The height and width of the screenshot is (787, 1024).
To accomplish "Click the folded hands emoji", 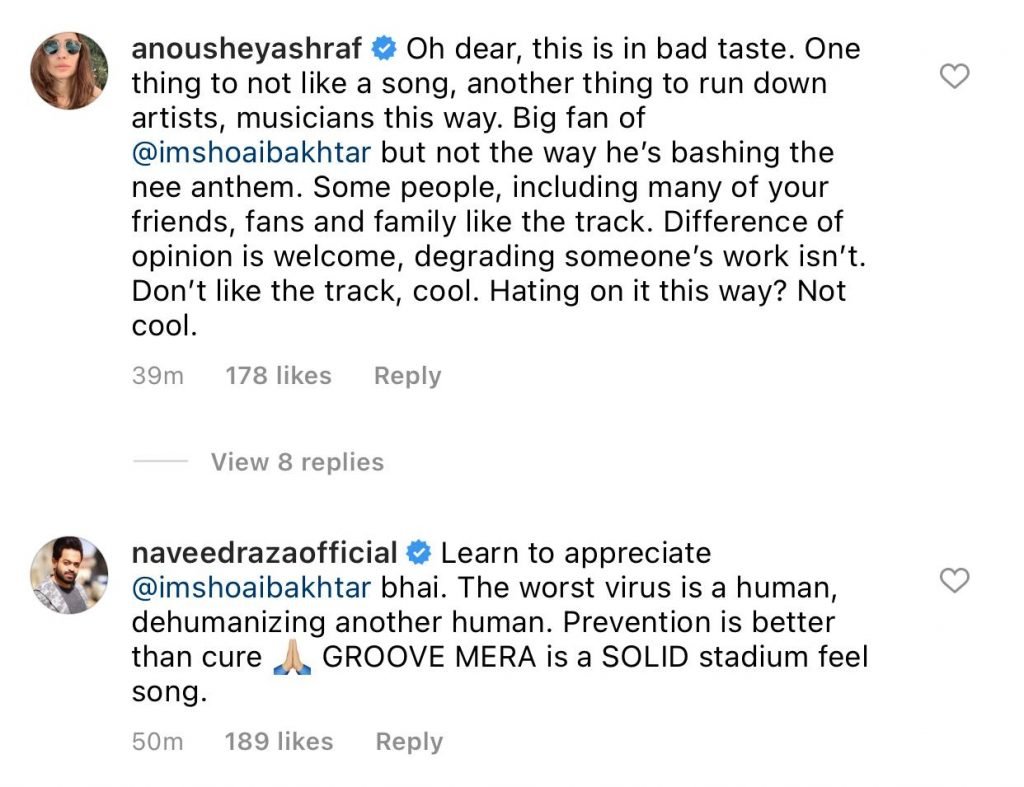I will coord(292,659).
